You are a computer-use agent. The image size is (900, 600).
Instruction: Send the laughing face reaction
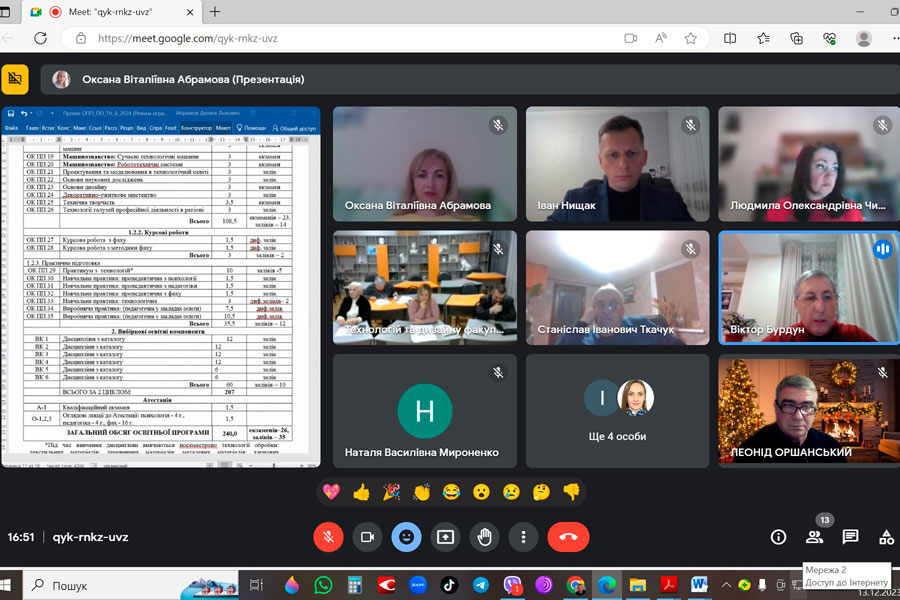[x=451, y=491]
